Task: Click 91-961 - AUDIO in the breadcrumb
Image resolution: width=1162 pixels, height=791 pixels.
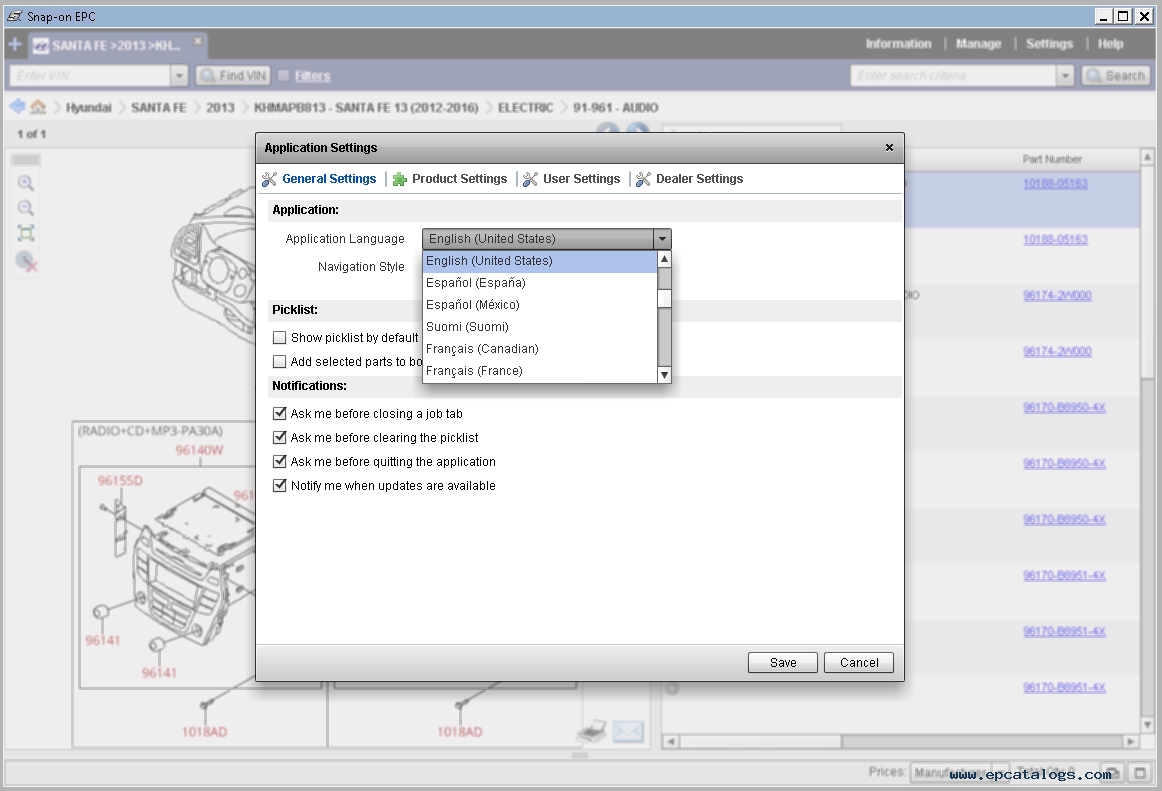Action: 615,107
